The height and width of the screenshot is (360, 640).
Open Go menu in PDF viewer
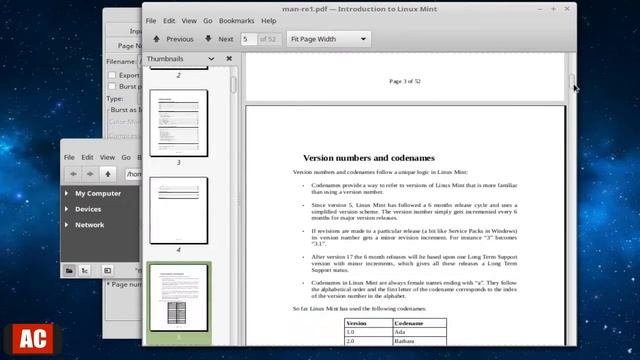click(x=207, y=21)
